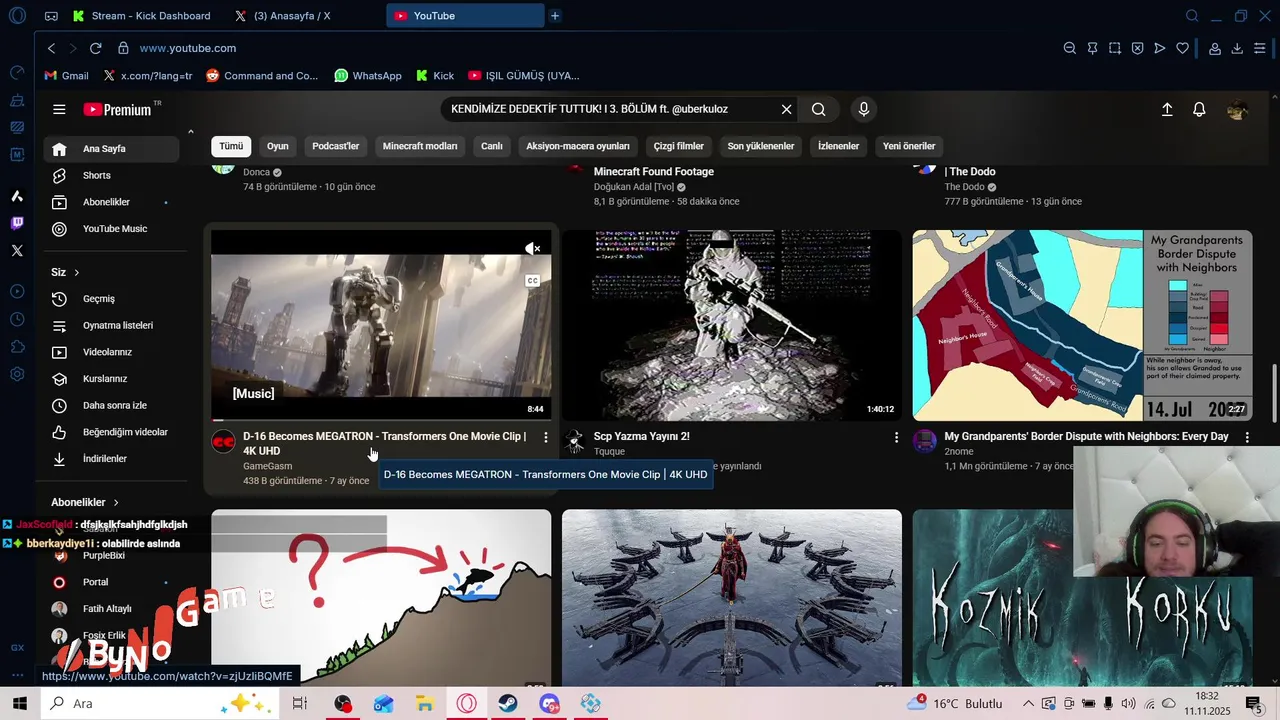
Task: Click the pin icon in browser toolbar
Action: pyautogui.click(x=1092, y=48)
